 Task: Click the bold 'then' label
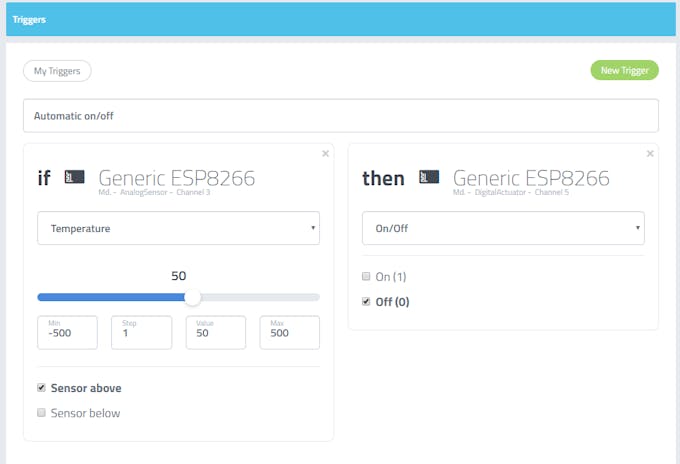coord(383,178)
